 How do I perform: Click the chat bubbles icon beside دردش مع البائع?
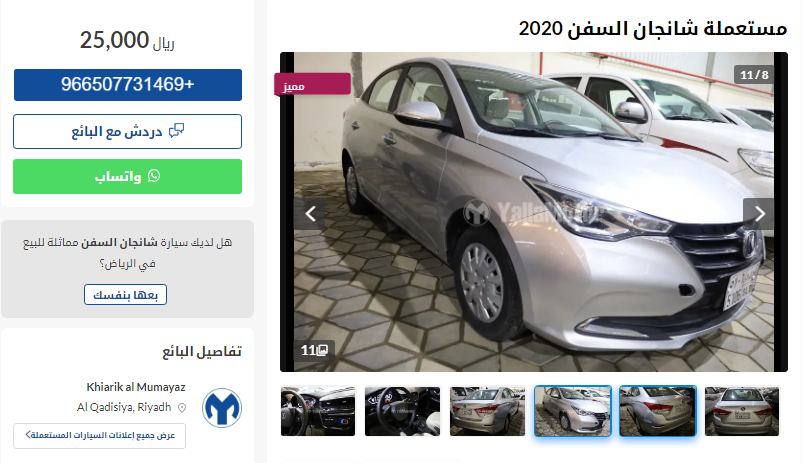click(x=176, y=131)
